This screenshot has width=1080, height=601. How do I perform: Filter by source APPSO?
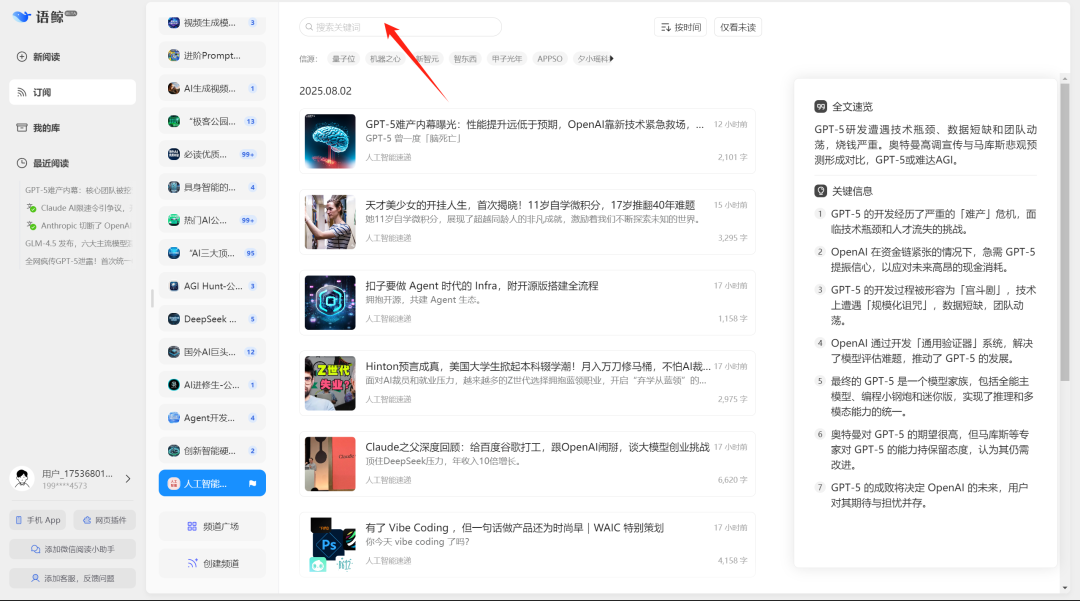coord(550,59)
